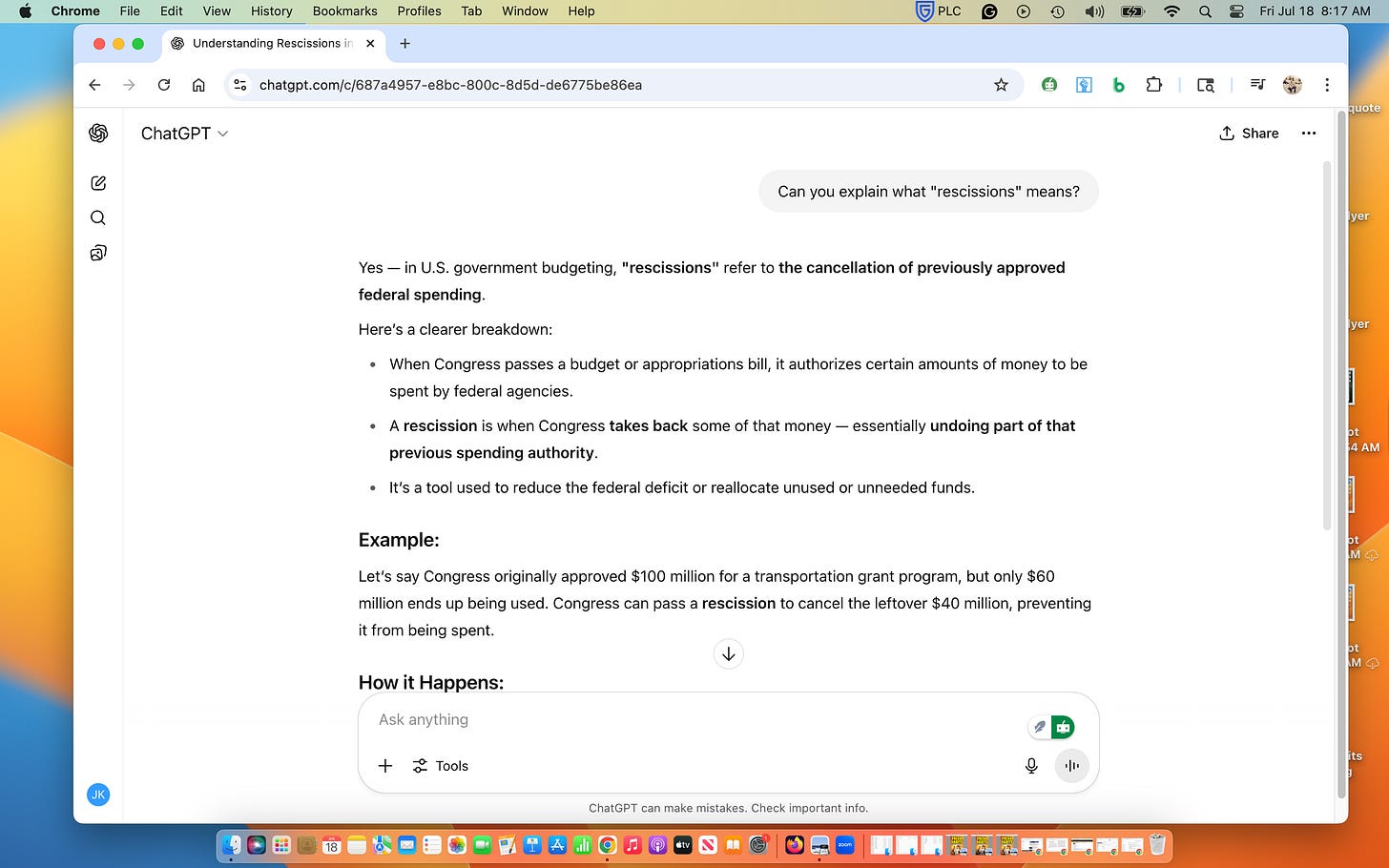Open the Edit menu
The height and width of the screenshot is (868, 1389).
click(172, 11)
